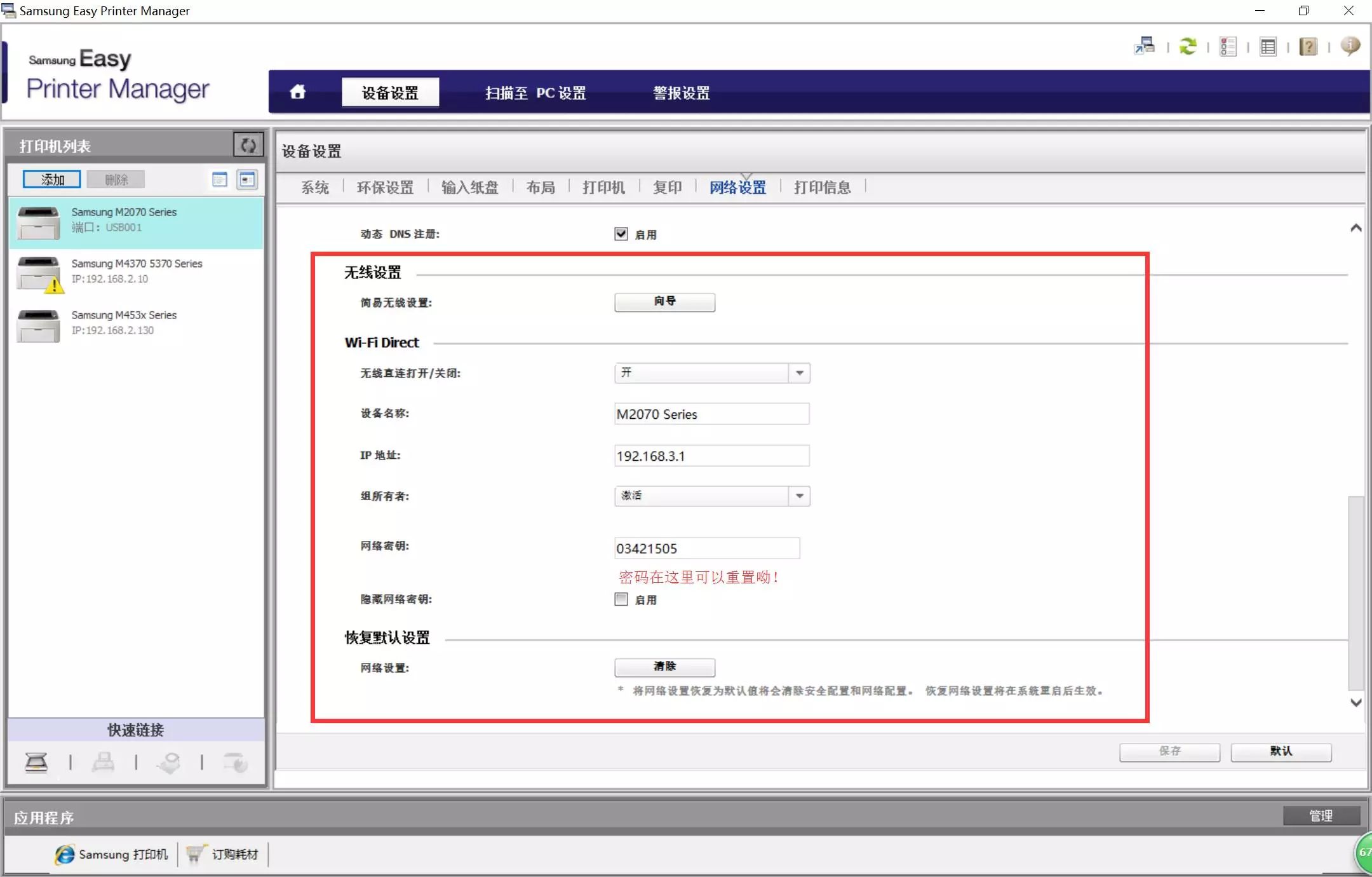This screenshot has height=877, width=1372.
Task: Click the 清除 network settings button
Action: tap(664, 667)
